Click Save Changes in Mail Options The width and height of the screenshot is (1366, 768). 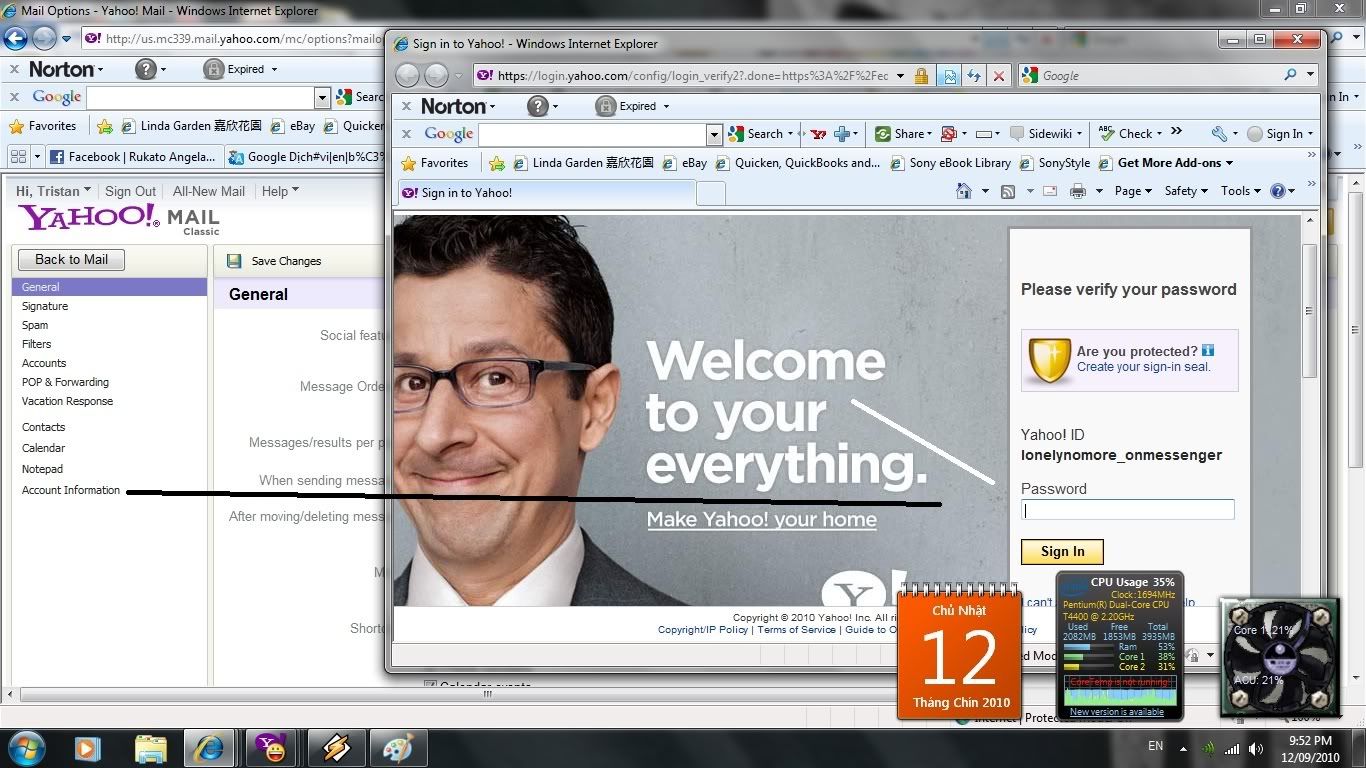tap(274, 261)
